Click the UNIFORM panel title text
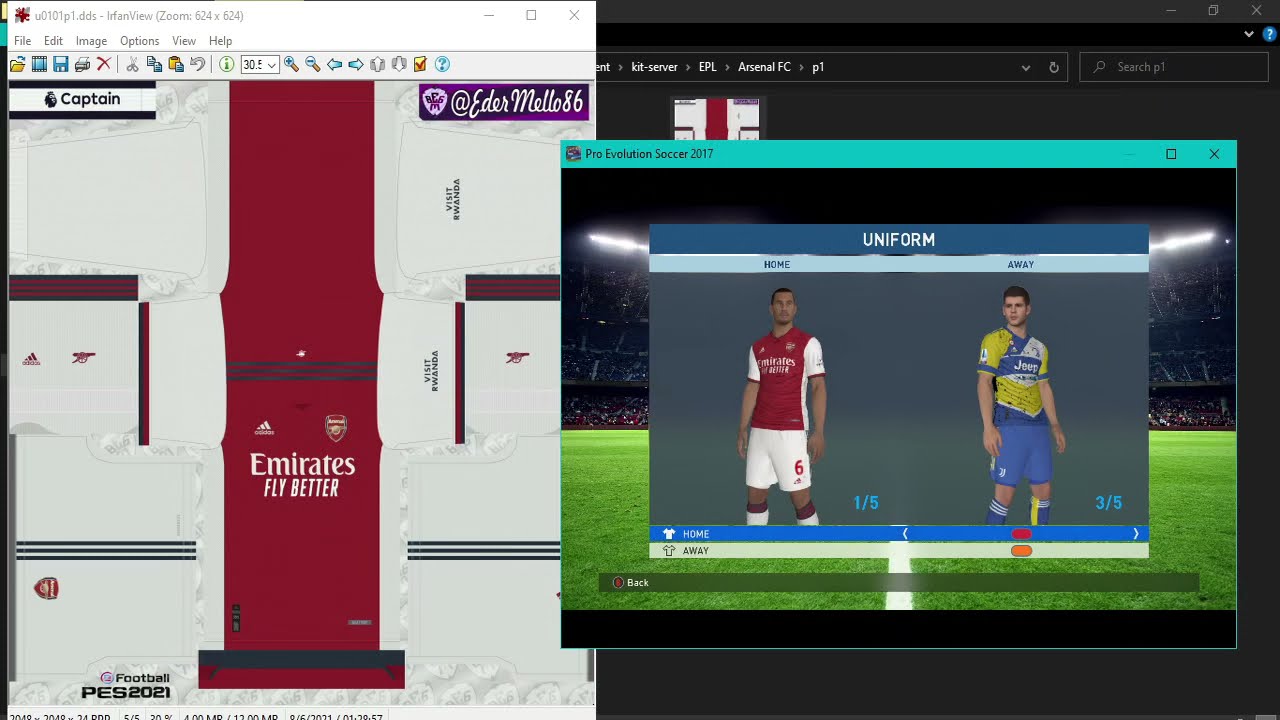 tap(899, 240)
